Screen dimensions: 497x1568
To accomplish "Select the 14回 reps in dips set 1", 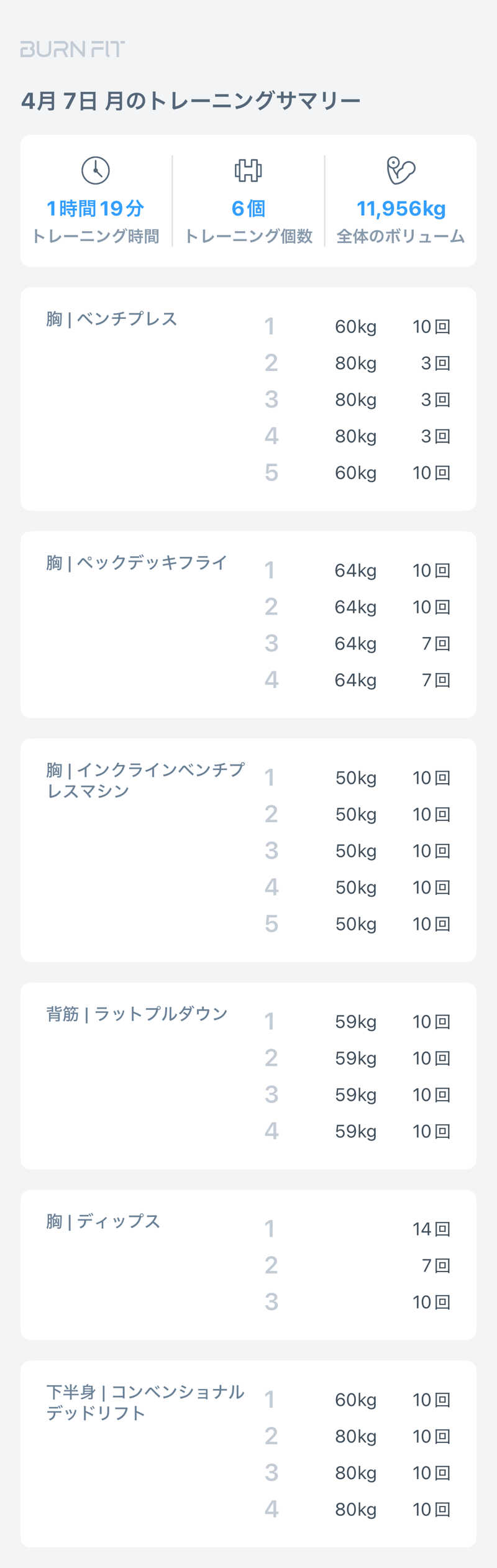I will pos(431,1229).
